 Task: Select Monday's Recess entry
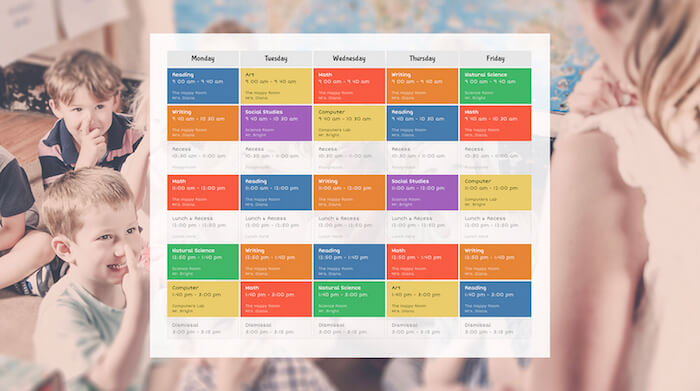pyautogui.click(x=203, y=158)
